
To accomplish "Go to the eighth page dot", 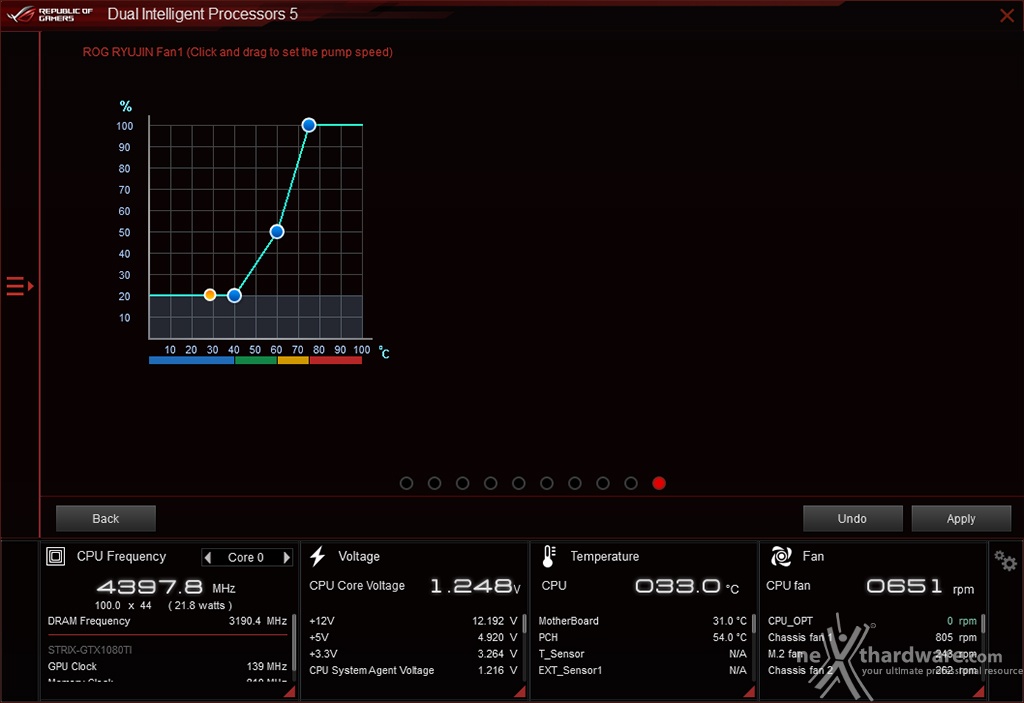I will tap(603, 483).
